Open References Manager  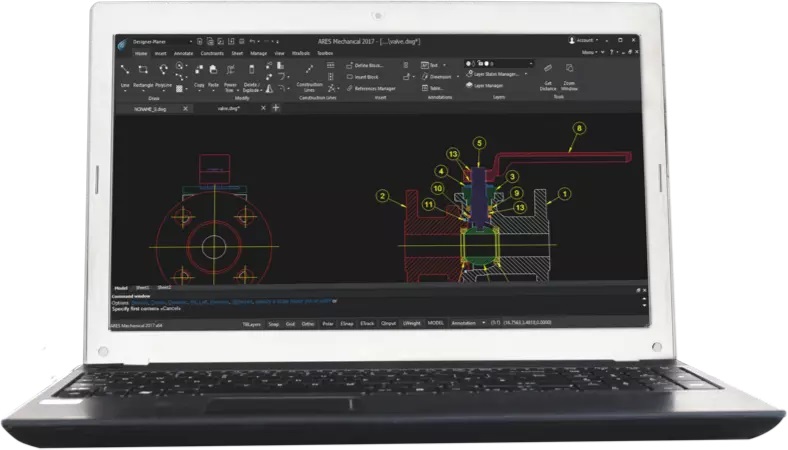(x=371, y=88)
